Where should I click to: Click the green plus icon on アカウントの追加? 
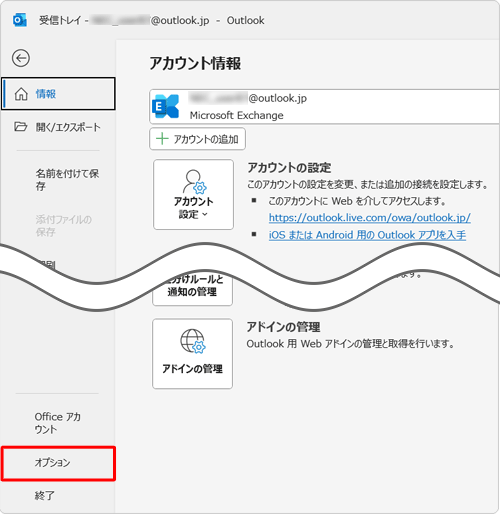162,139
